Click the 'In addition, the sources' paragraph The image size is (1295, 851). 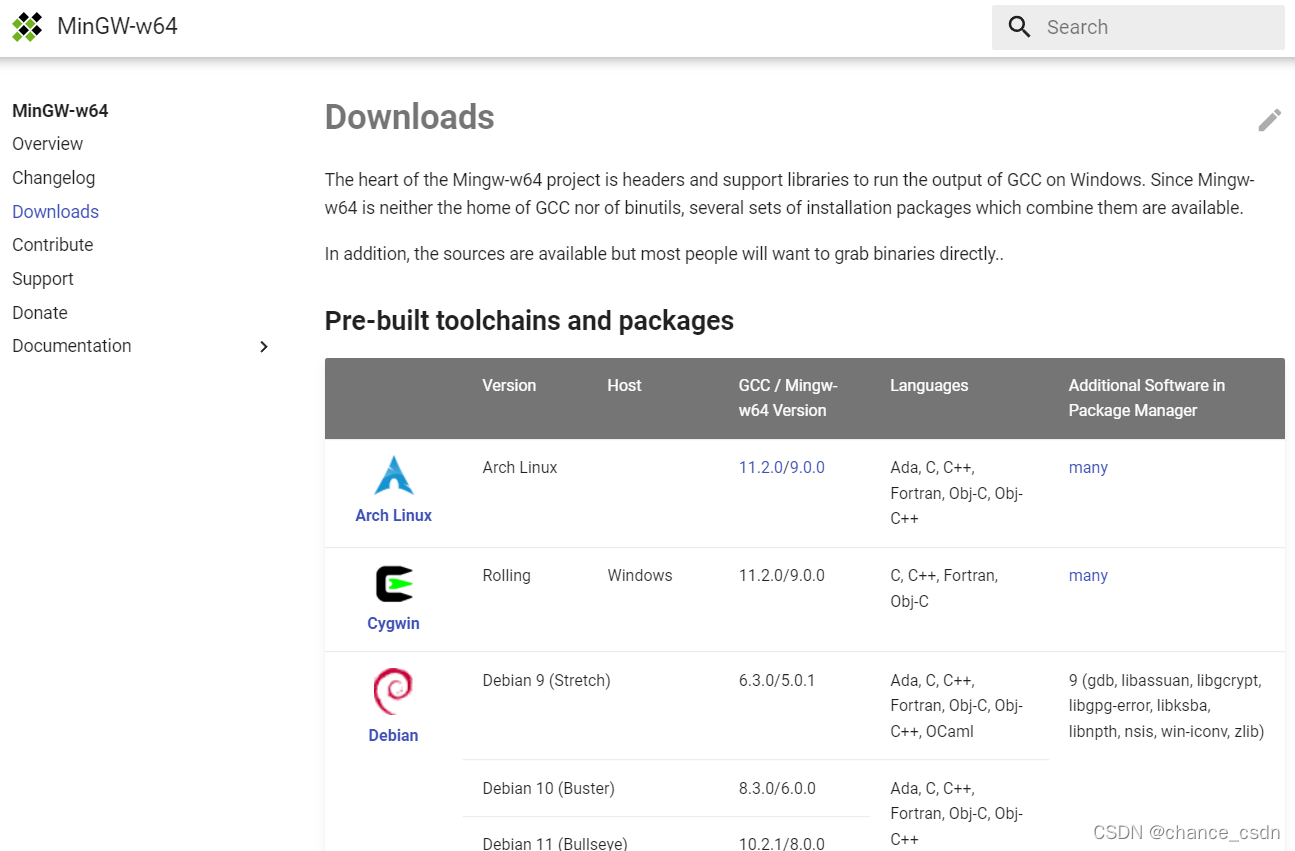click(664, 254)
